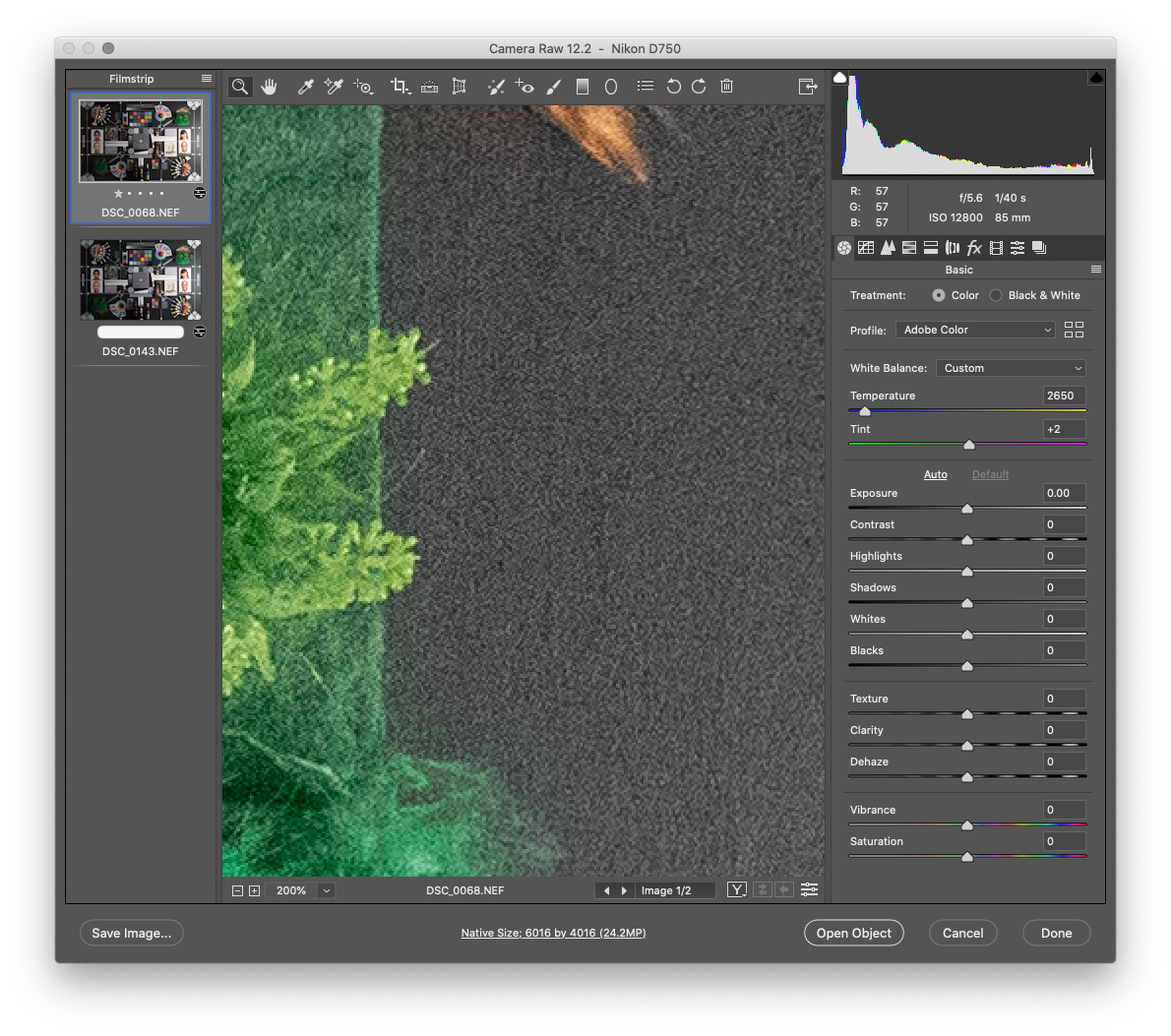Select the Red Eye Removal tool
Image resolution: width=1171 pixels, height=1036 pixels.
click(524, 87)
